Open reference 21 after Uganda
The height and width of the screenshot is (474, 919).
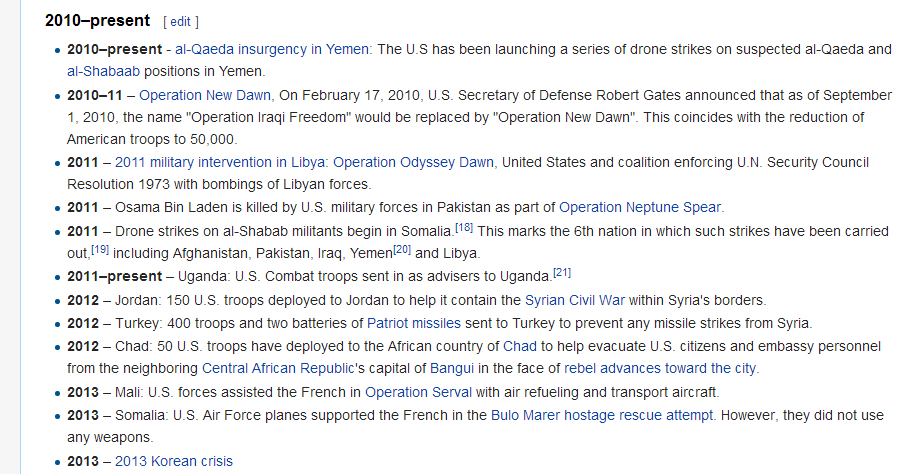pos(562,272)
